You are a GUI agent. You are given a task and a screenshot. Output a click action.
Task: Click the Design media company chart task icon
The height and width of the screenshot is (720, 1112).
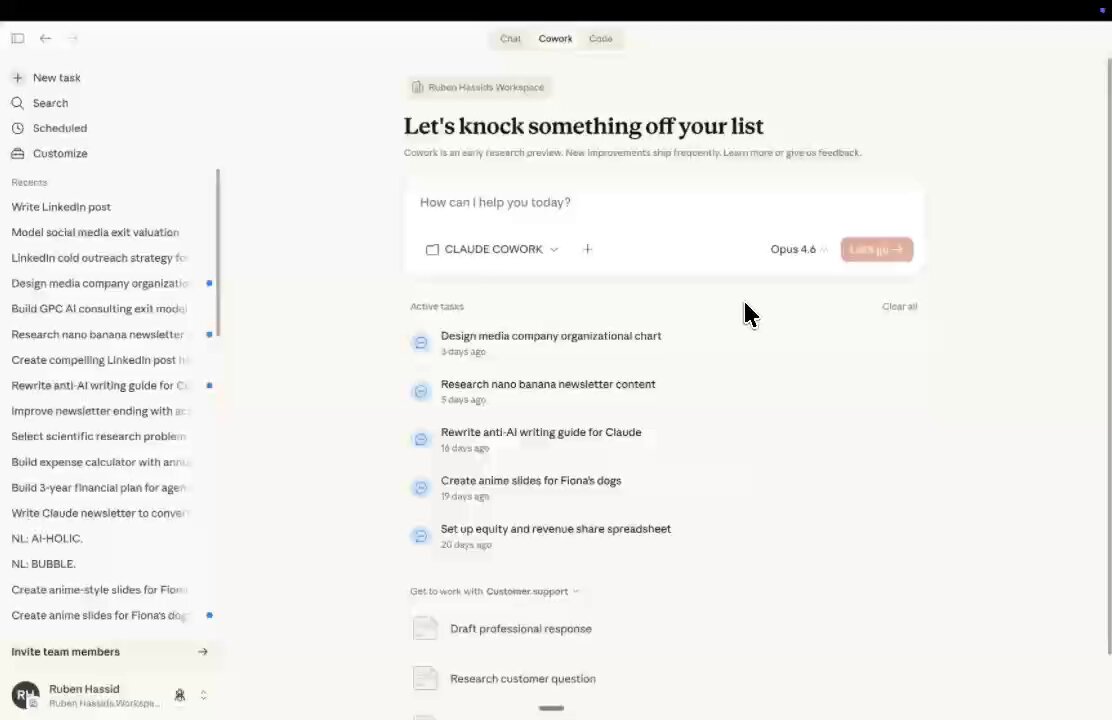tap(421, 343)
